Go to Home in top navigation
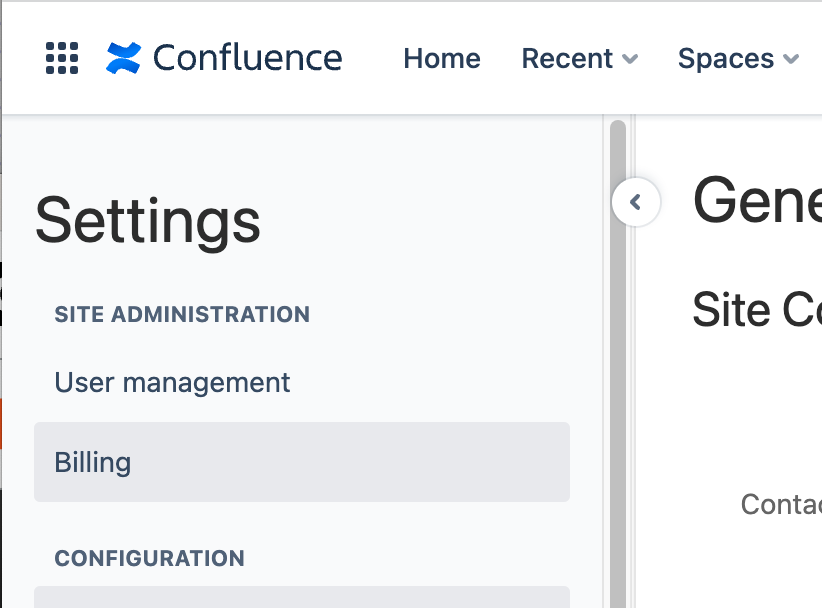 [441, 59]
